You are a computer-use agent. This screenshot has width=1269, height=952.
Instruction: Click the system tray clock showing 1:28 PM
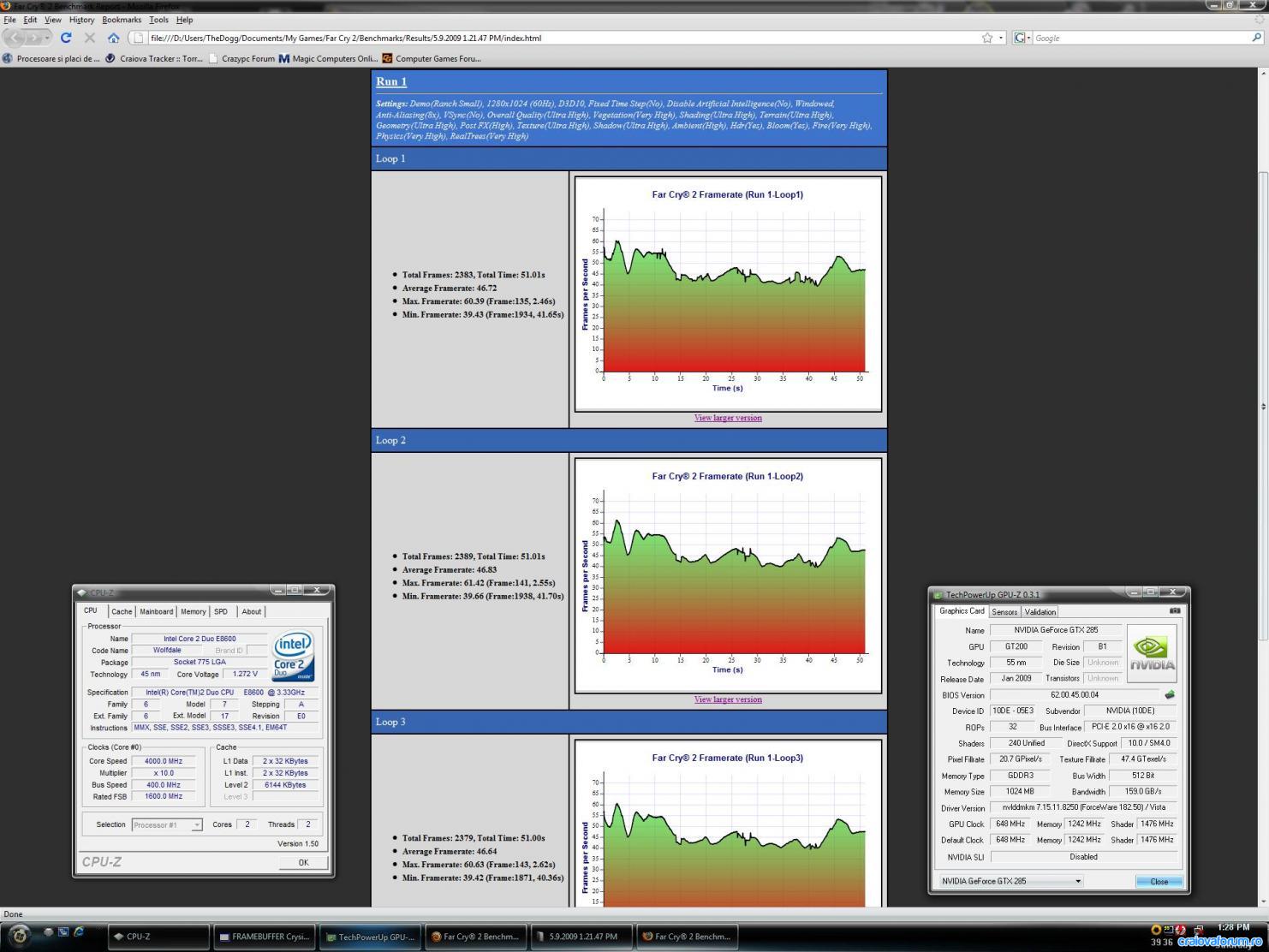point(1233,927)
